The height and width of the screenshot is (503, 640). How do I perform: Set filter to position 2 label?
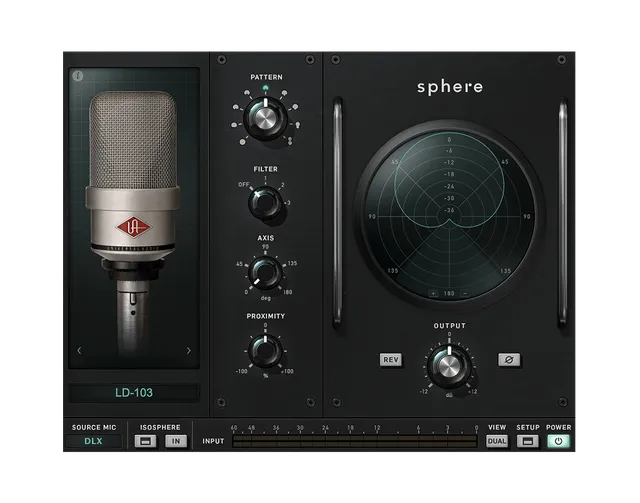pos(282,185)
